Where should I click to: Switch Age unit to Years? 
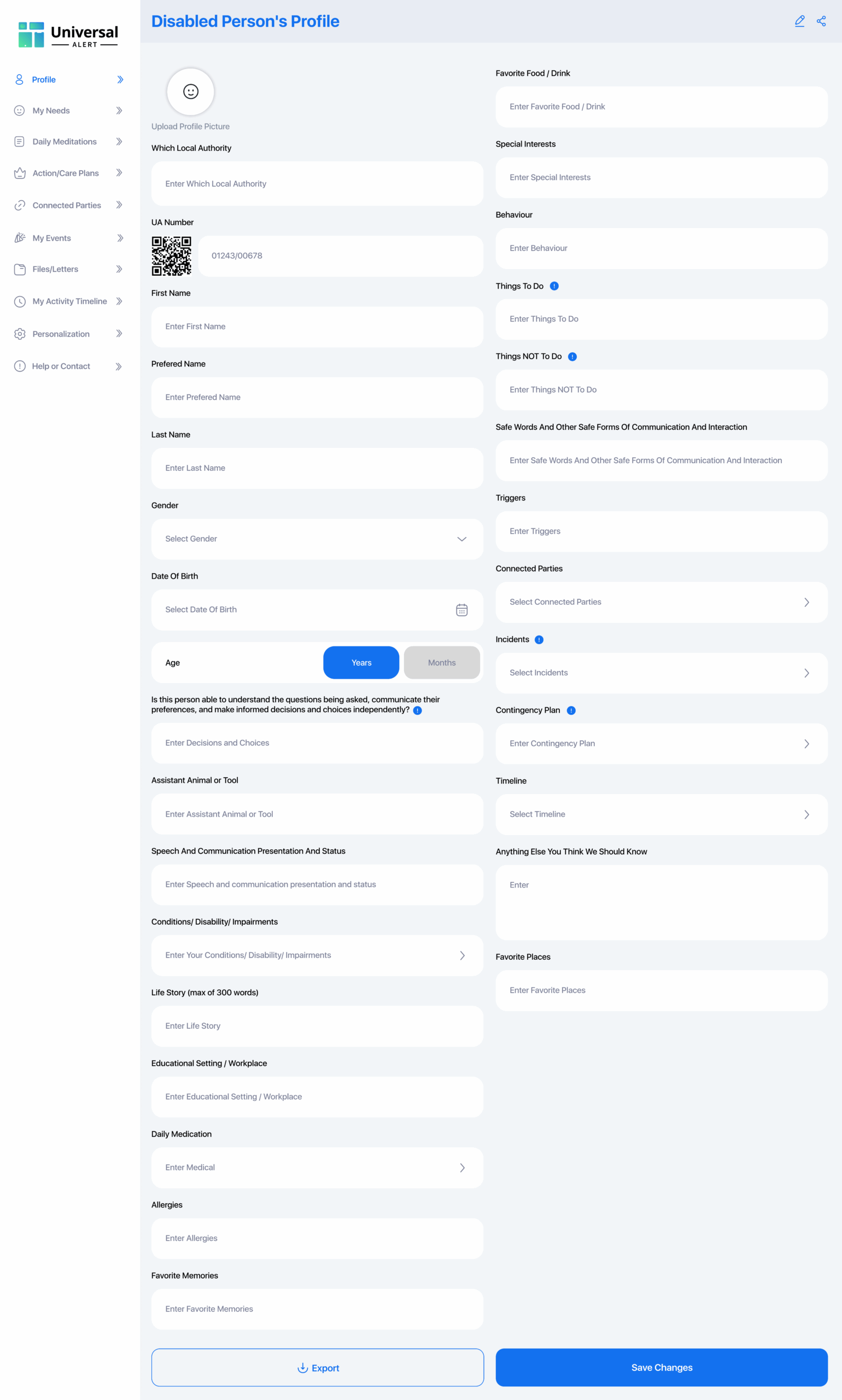361,663
